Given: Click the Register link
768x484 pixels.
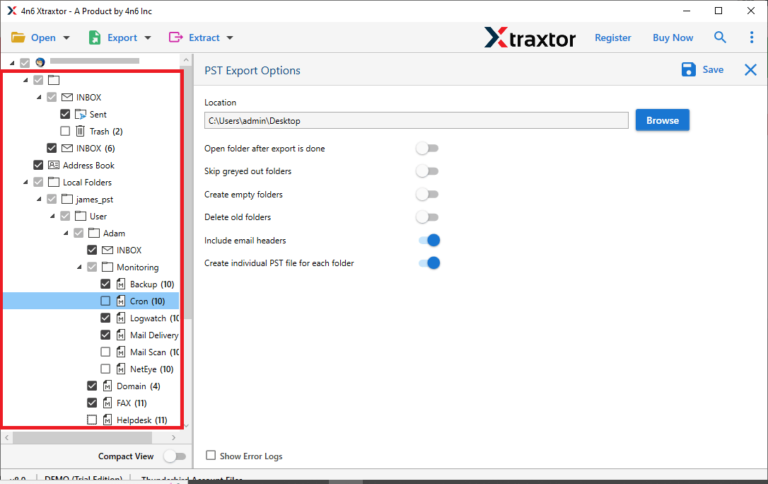Looking at the screenshot, I should [x=613, y=38].
